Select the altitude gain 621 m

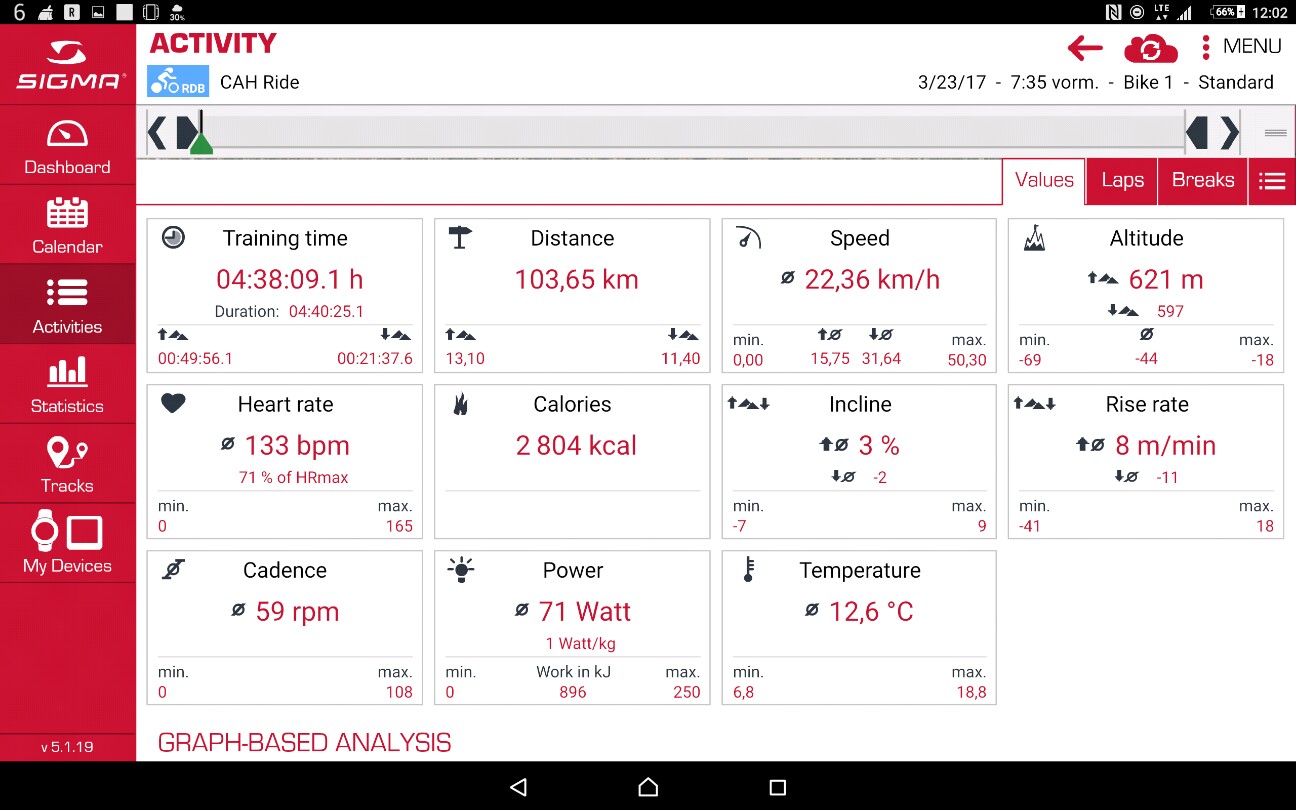(1166, 279)
